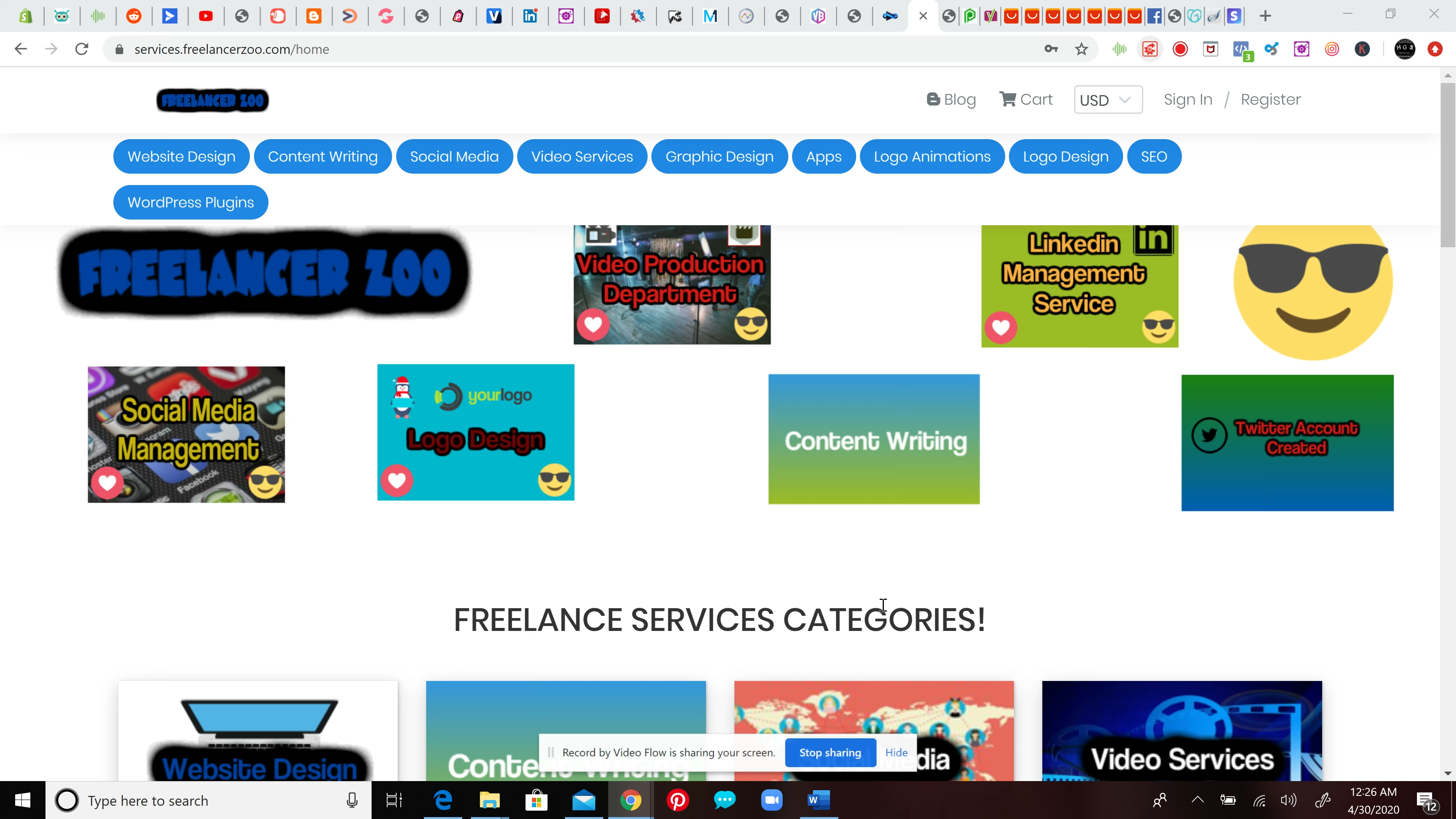The height and width of the screenshot is (819, 1456).
Task: Select the SEO category
Action: tap(1153, 157)
